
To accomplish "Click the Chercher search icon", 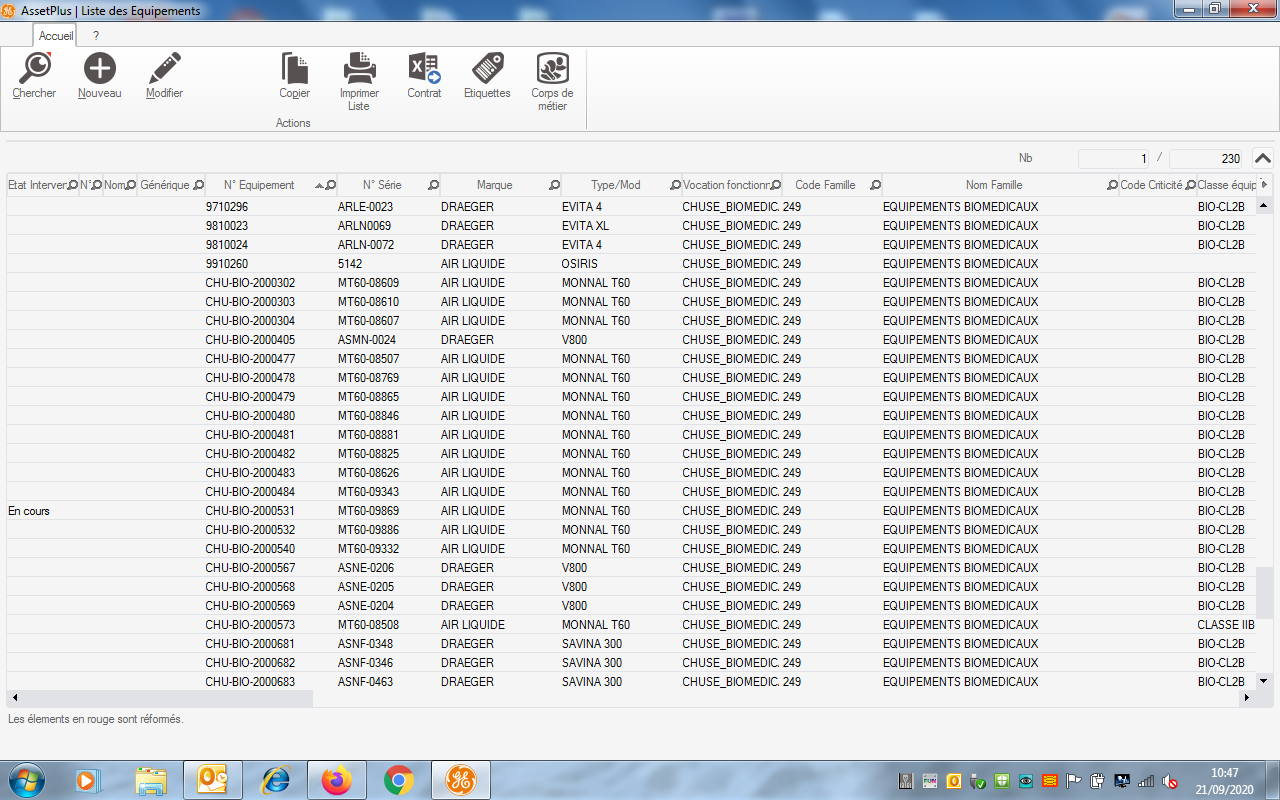I will pos(34,68).
